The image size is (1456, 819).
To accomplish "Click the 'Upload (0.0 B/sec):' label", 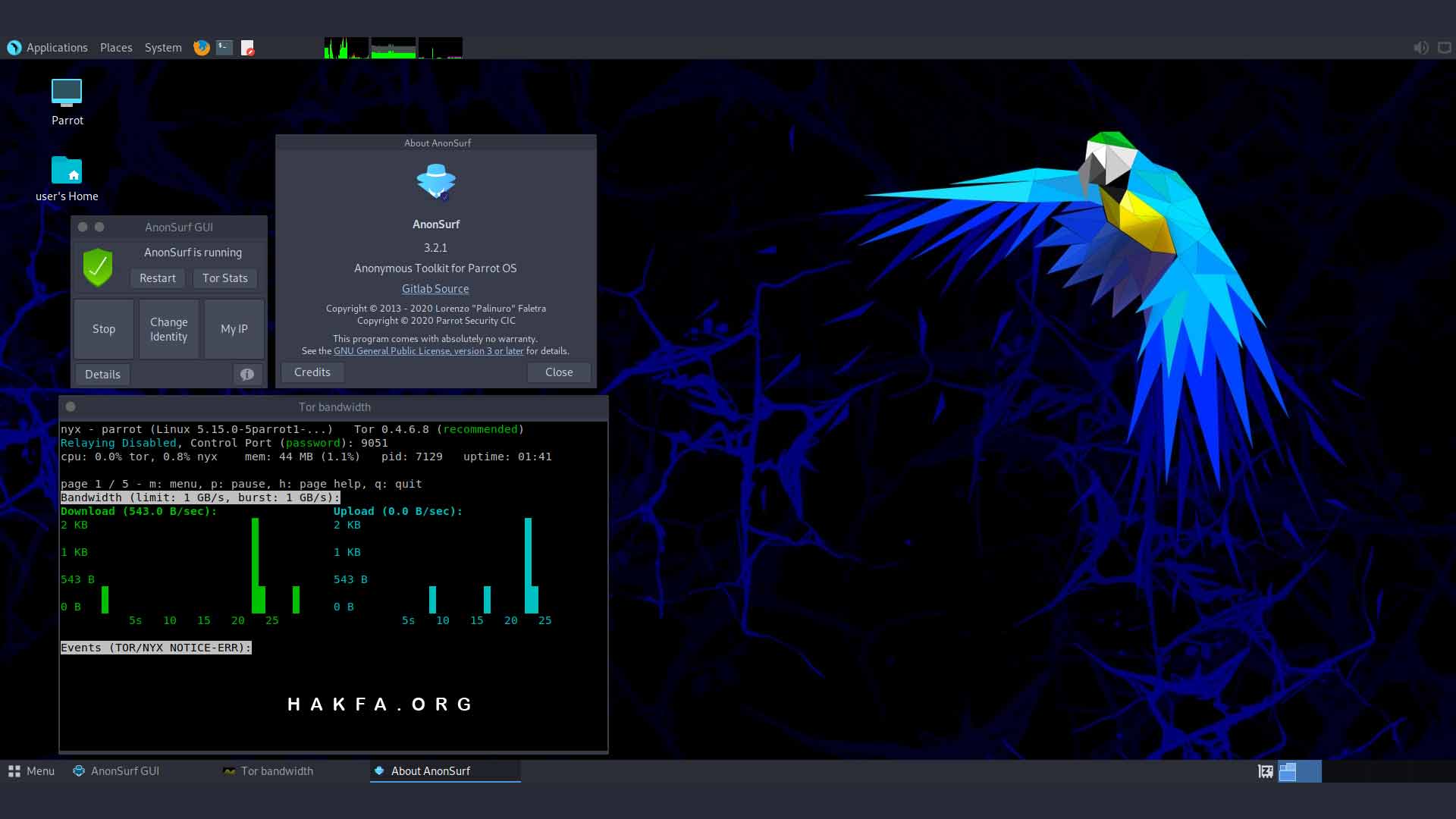I will pyautogui.click(x=398, y=511).
